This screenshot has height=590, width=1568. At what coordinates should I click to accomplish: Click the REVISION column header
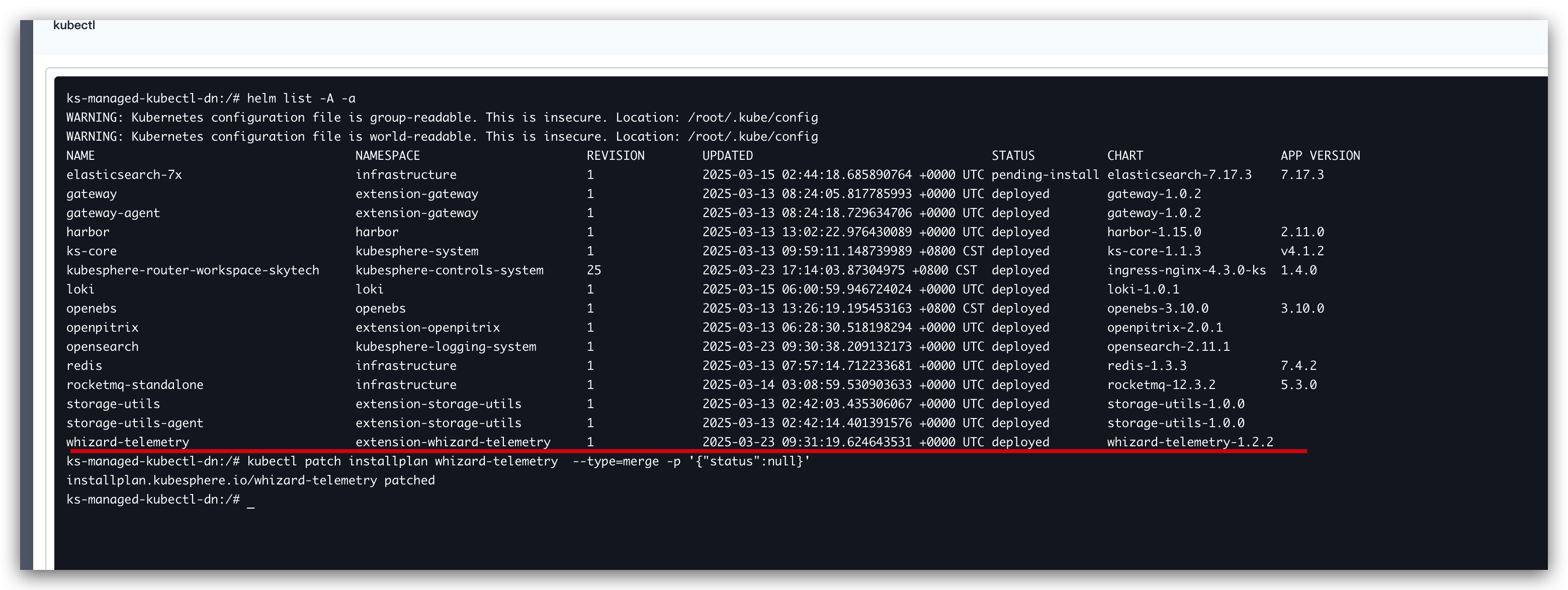click(x=616, y=156)
